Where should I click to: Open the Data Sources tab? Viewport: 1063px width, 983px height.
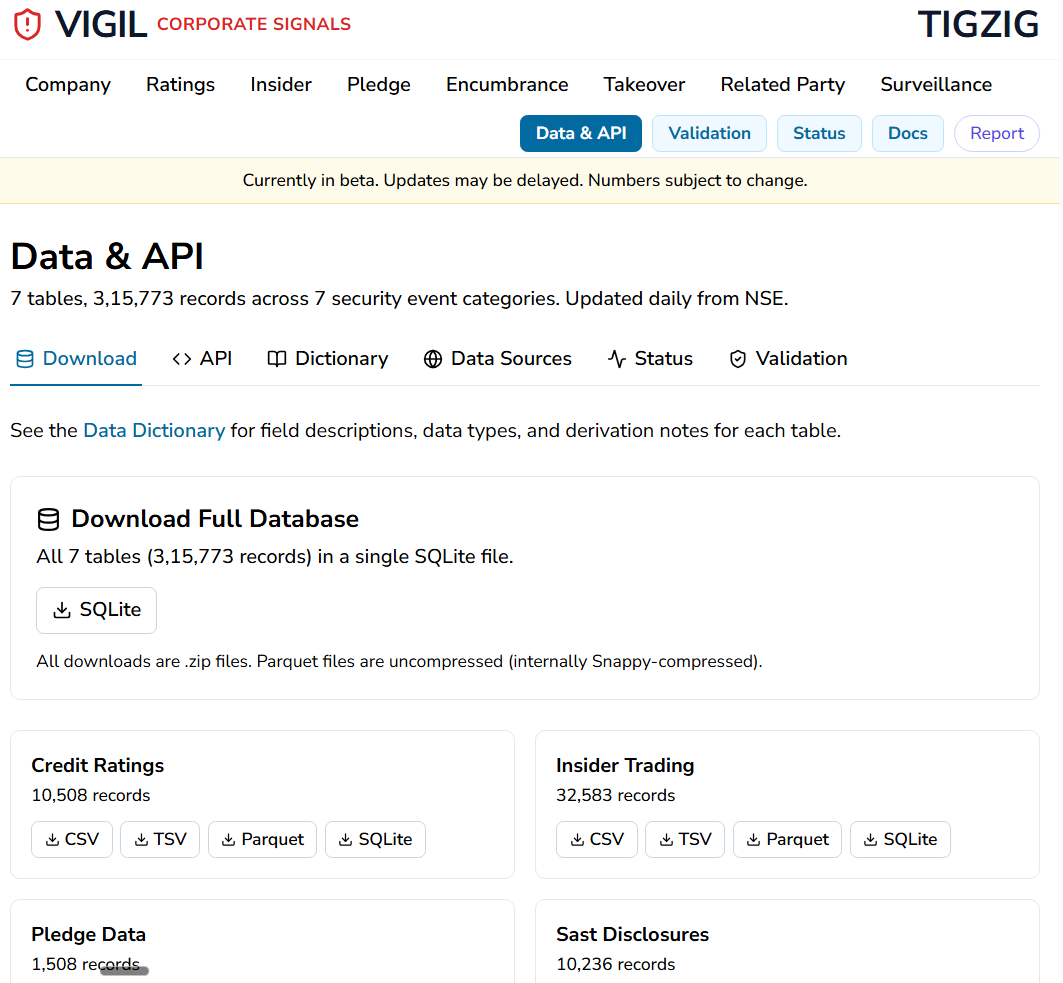point(498,359)
